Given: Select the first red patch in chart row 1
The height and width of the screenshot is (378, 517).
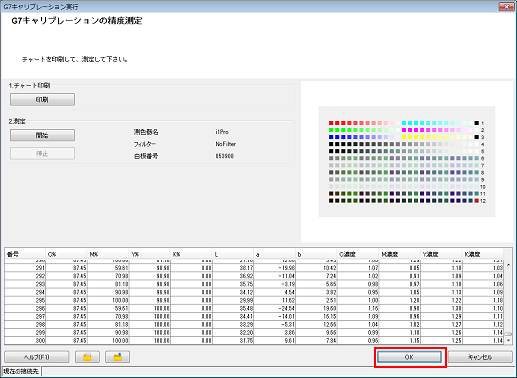Looking at the screenshot, I should pyautogui.click(x=331, y=123).
